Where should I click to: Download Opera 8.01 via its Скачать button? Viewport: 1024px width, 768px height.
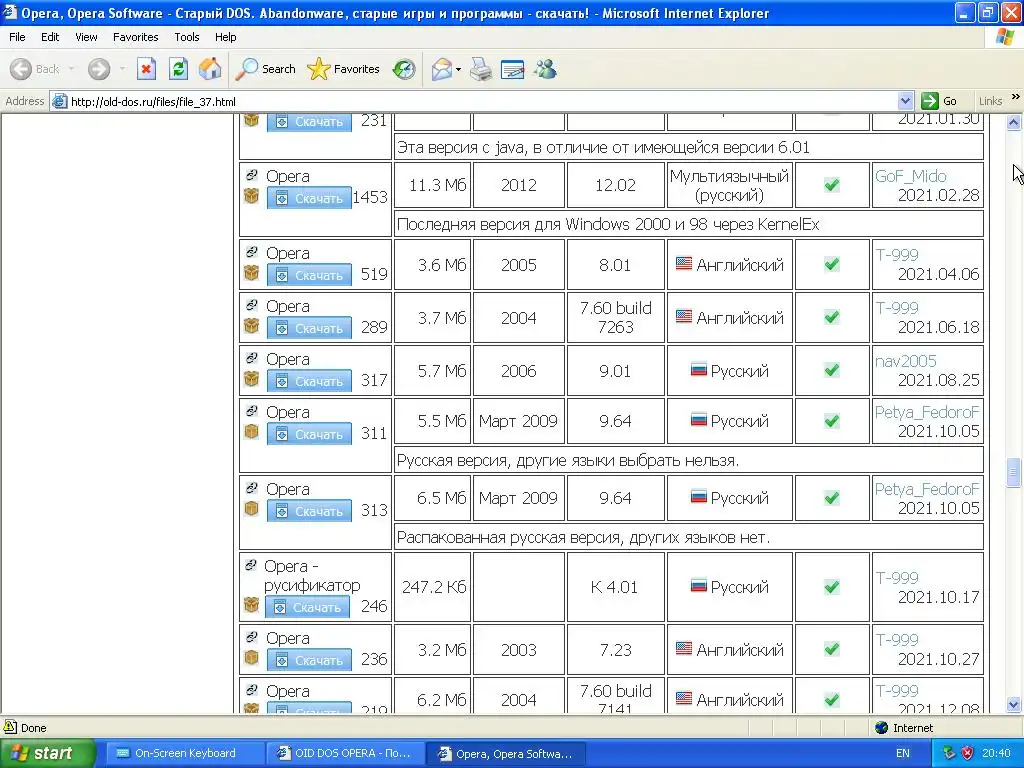pos(309,275)
